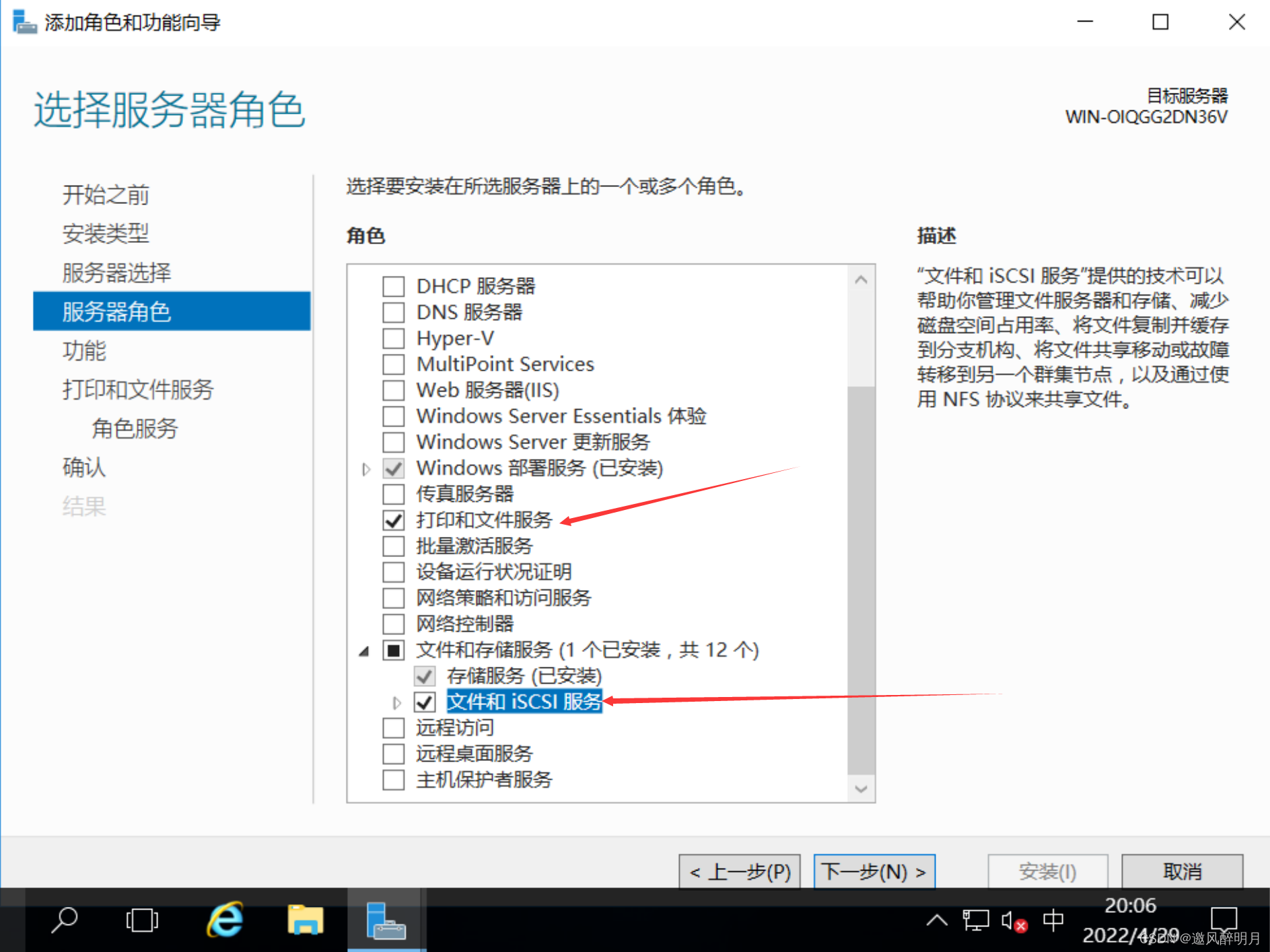Select the Windows 部署服务 (已安装) row
1270x952 pixels.
pyautogui.click(x=540, y=468)
